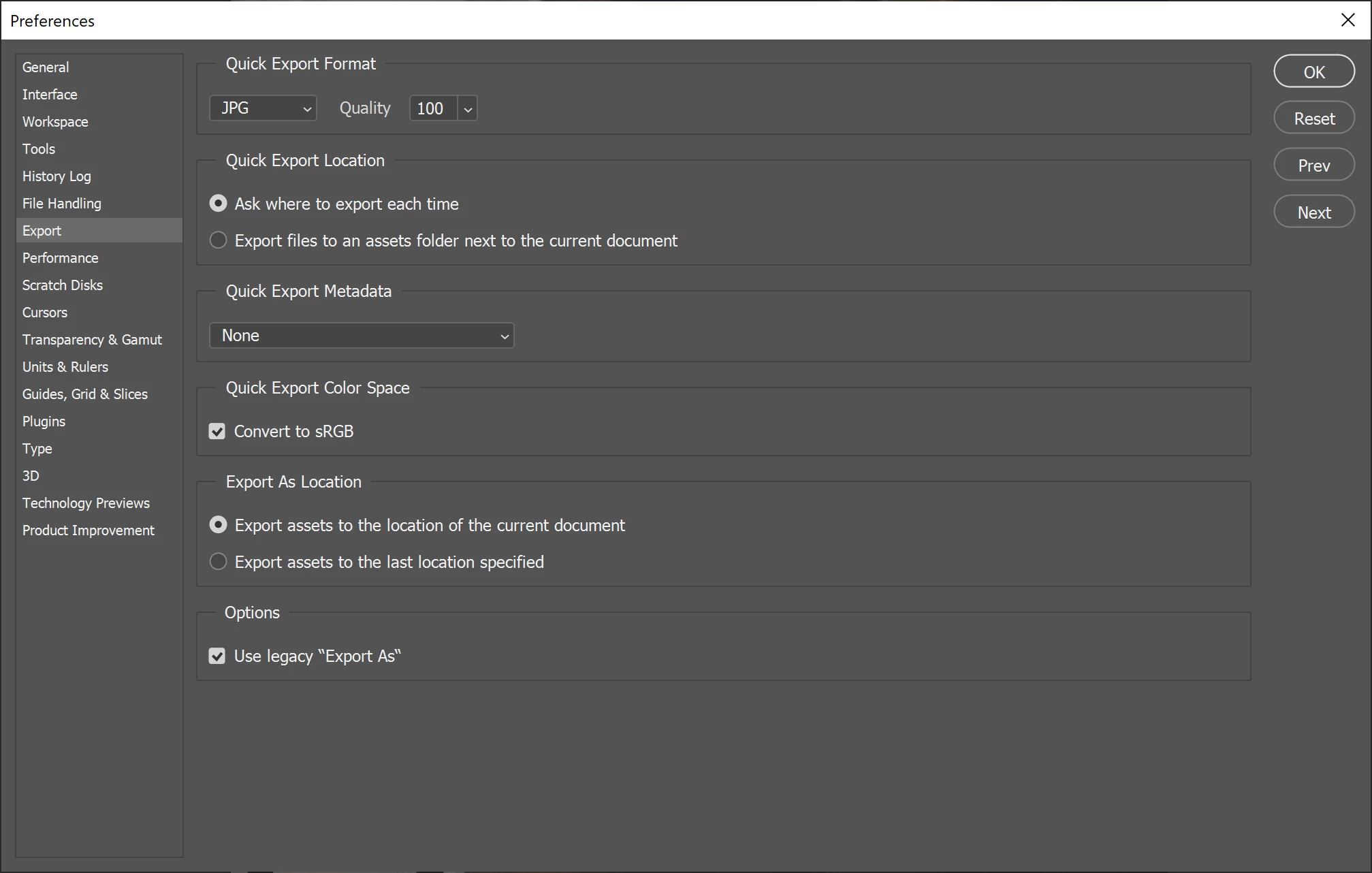Select Ask where to export each time
The width and height of the screenshot is (1372, 873).
pos(218,204)
